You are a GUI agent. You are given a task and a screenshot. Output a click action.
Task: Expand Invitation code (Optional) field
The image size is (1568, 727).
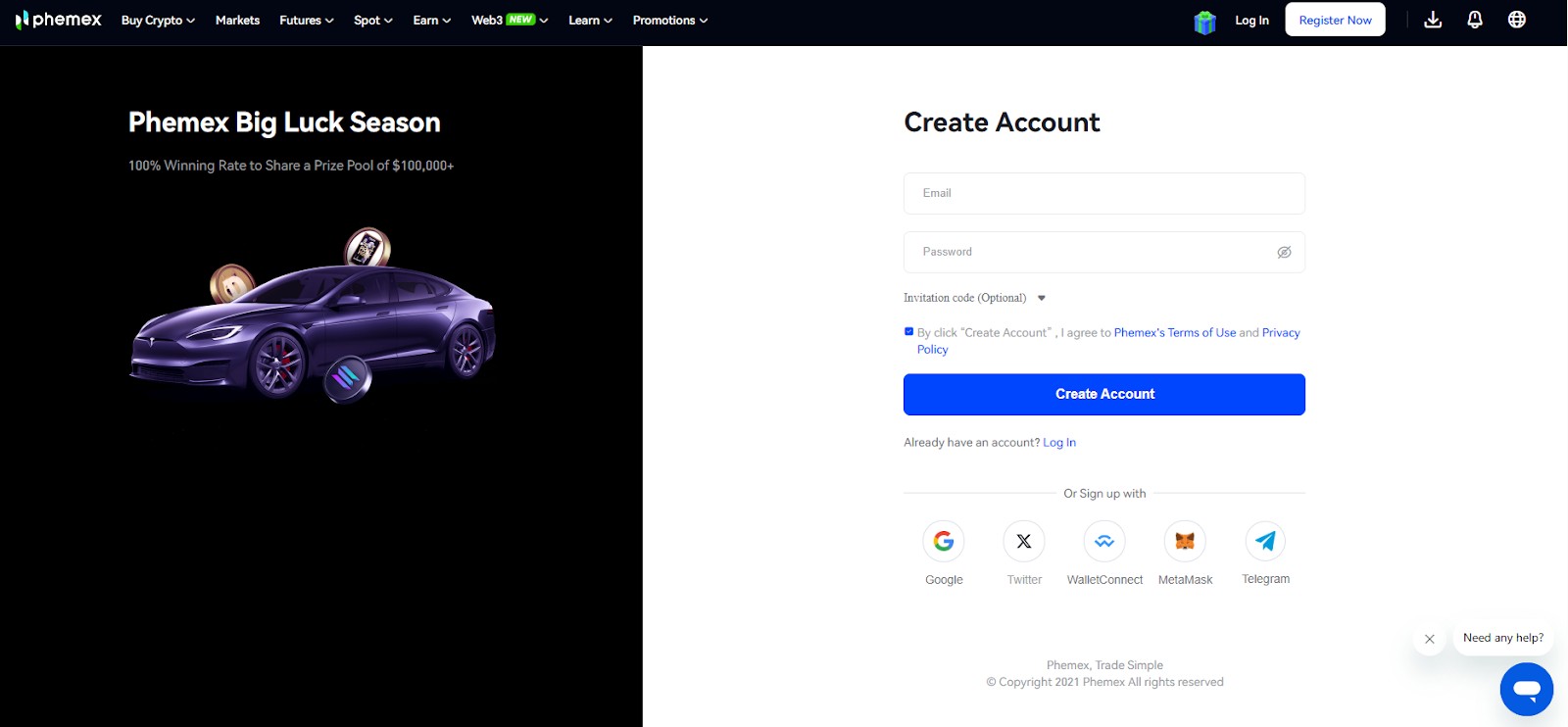(x=975, y=298)
